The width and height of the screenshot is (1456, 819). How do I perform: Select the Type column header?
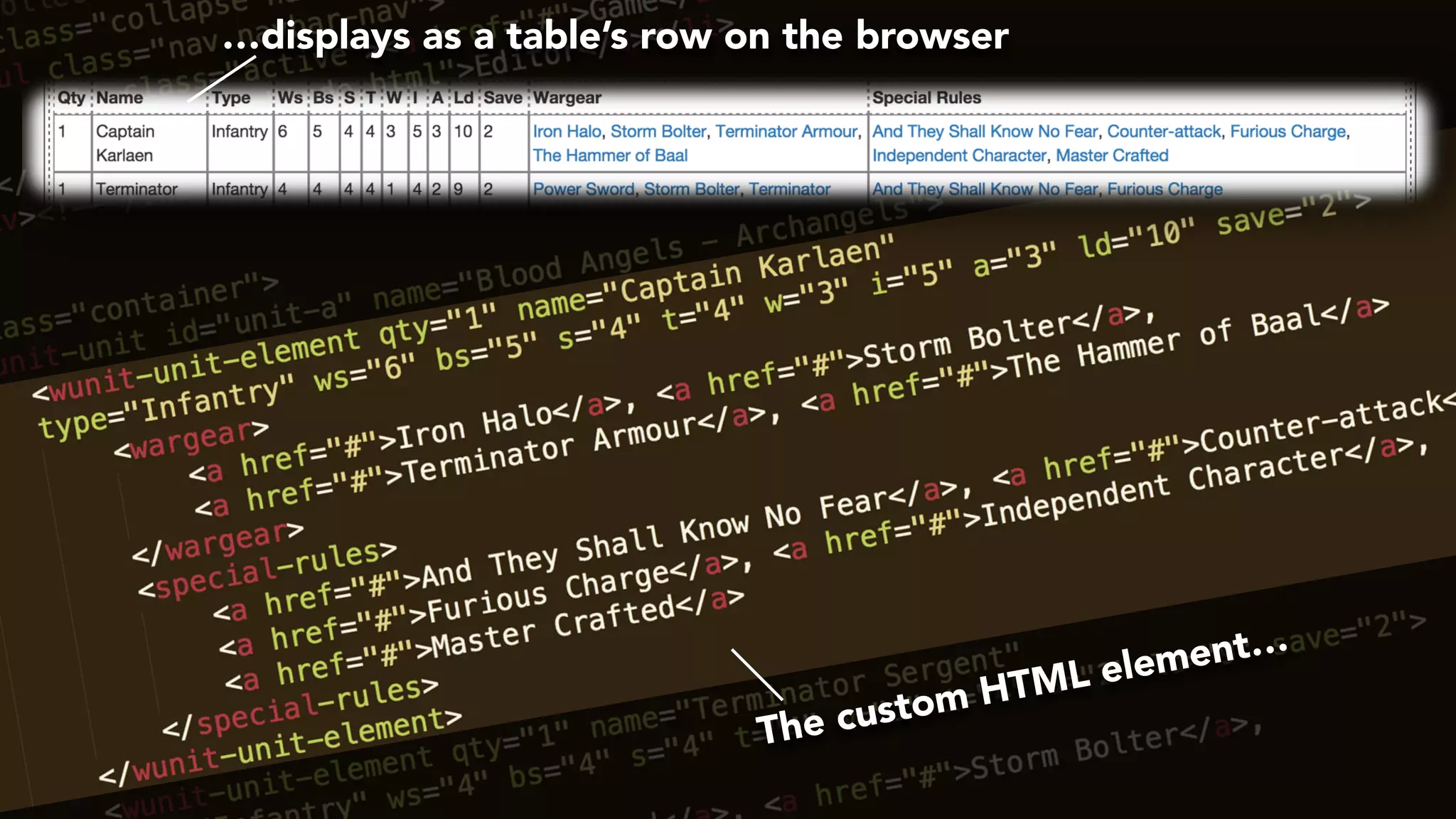[231, 98]
